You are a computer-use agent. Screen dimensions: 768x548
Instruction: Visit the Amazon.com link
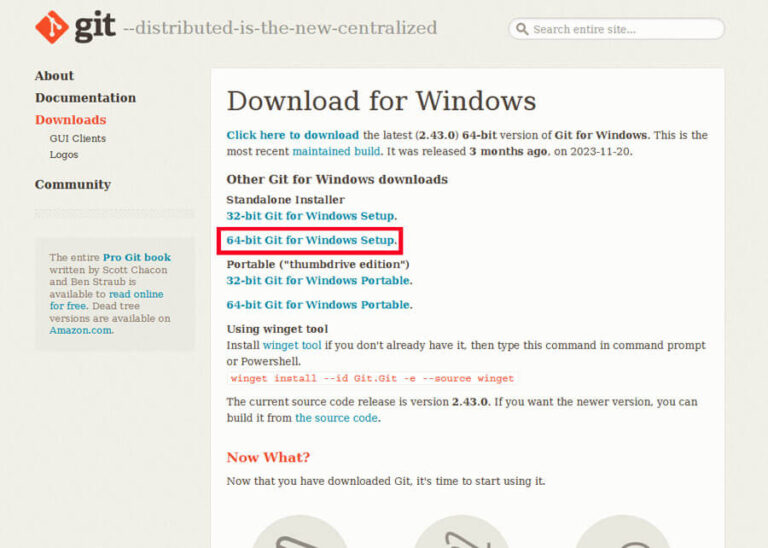[81, 330]
